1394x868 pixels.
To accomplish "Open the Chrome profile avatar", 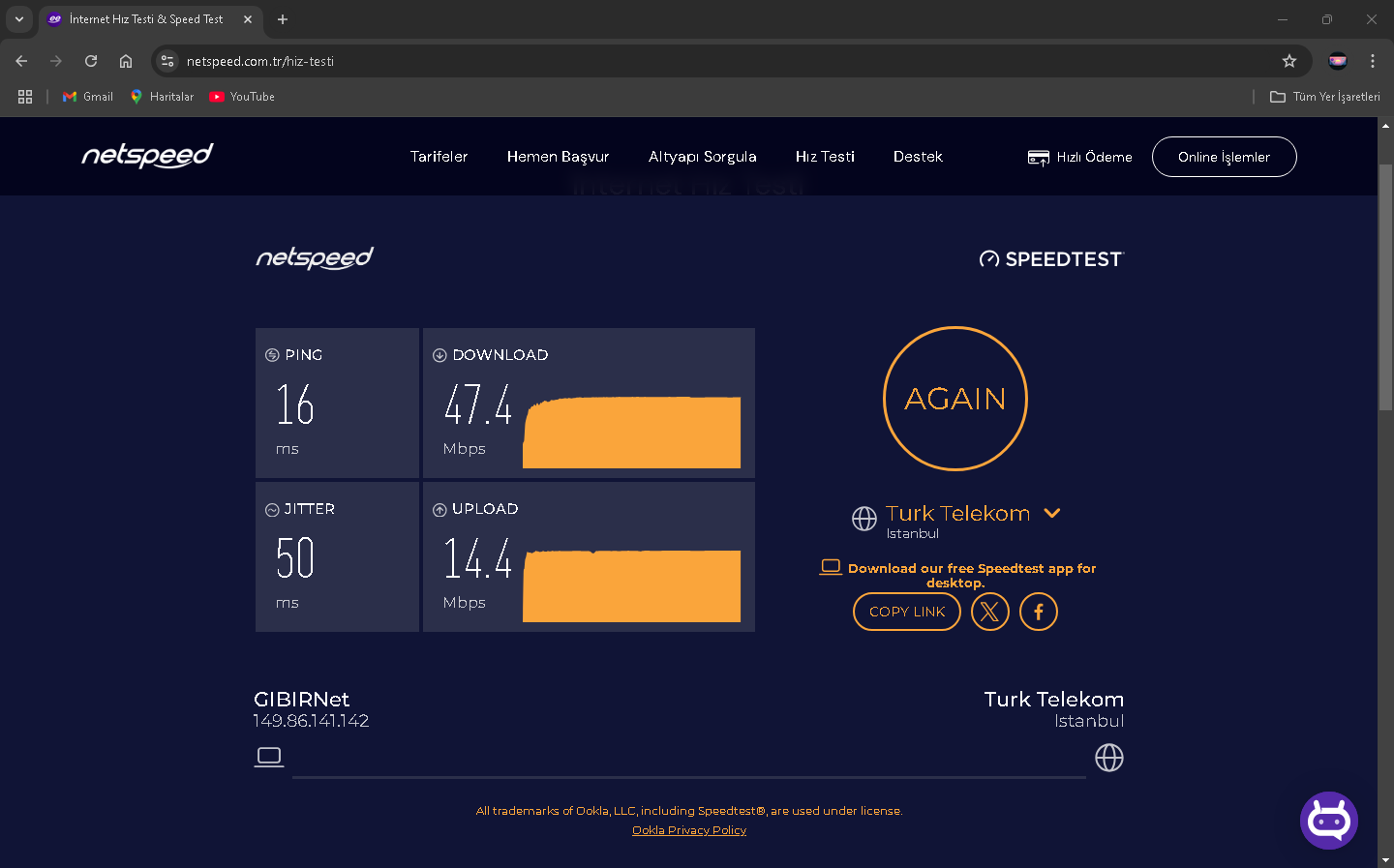I will click(x=1338, y=61).
